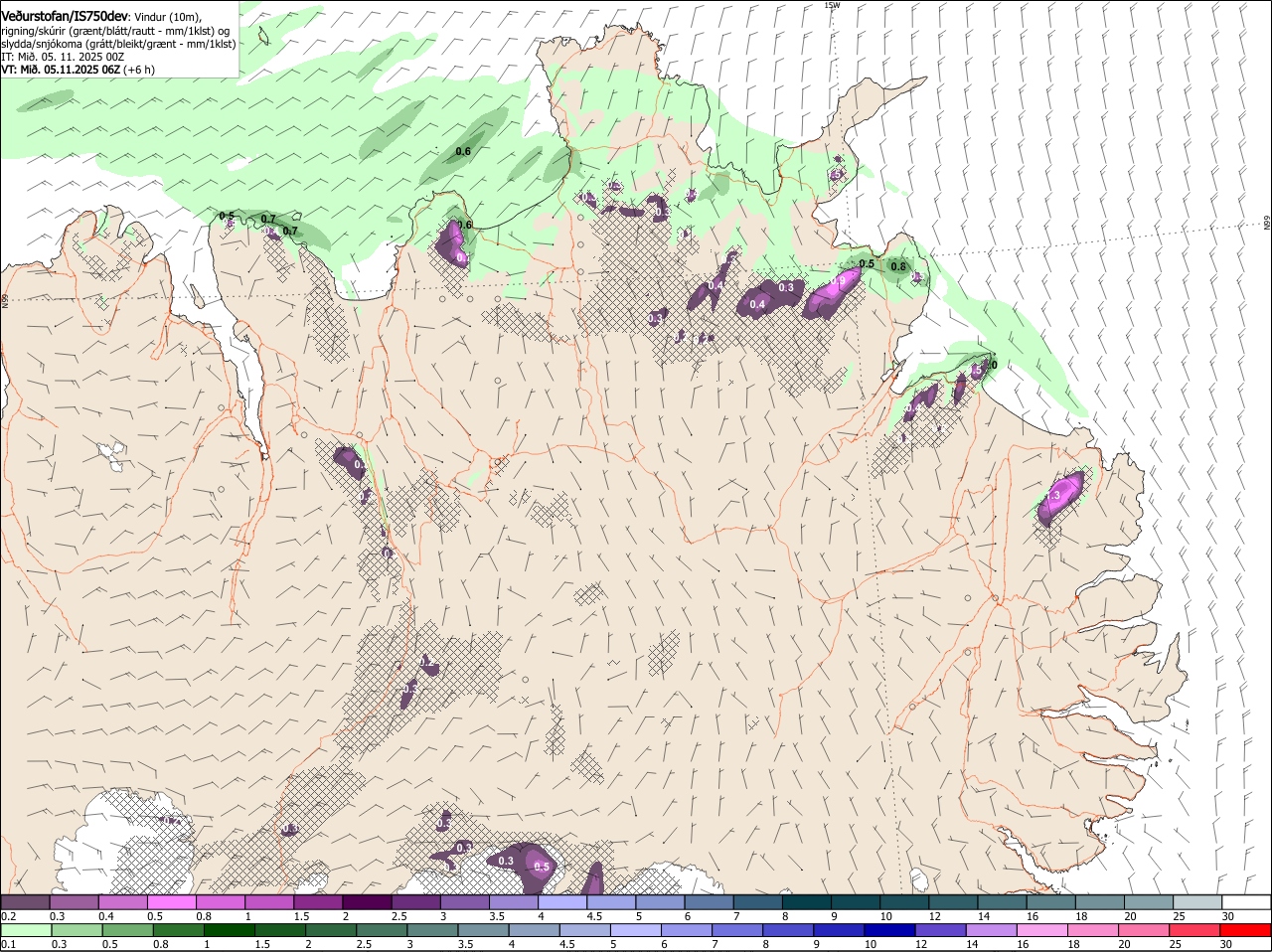Pick the white swatch after 30 in purple scale
1272x952 pixels.
point(1248,902)
